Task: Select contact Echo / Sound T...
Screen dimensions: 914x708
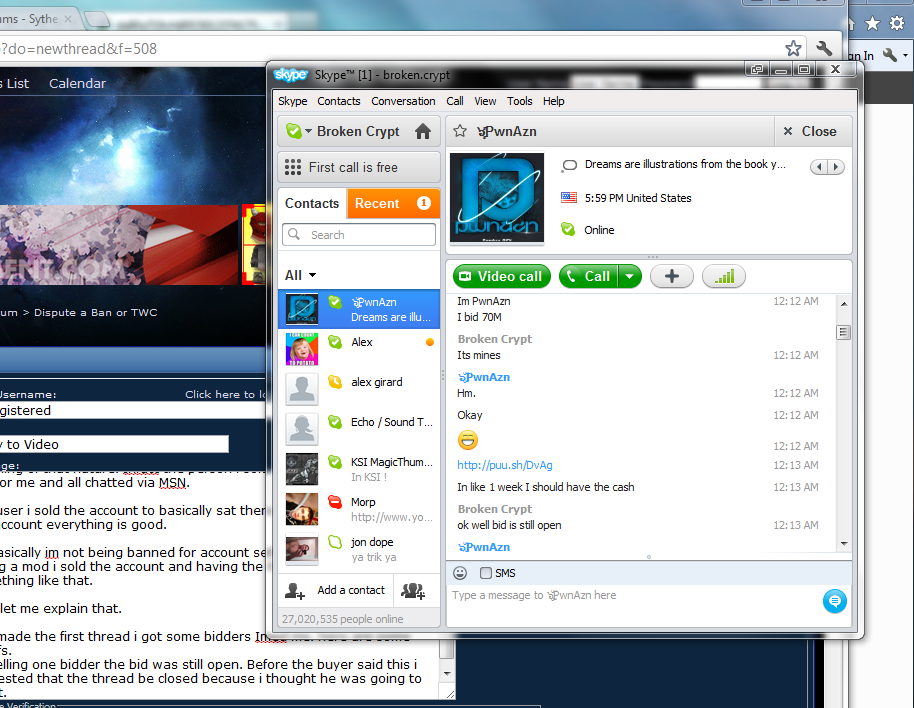Action: pos(359,429)
